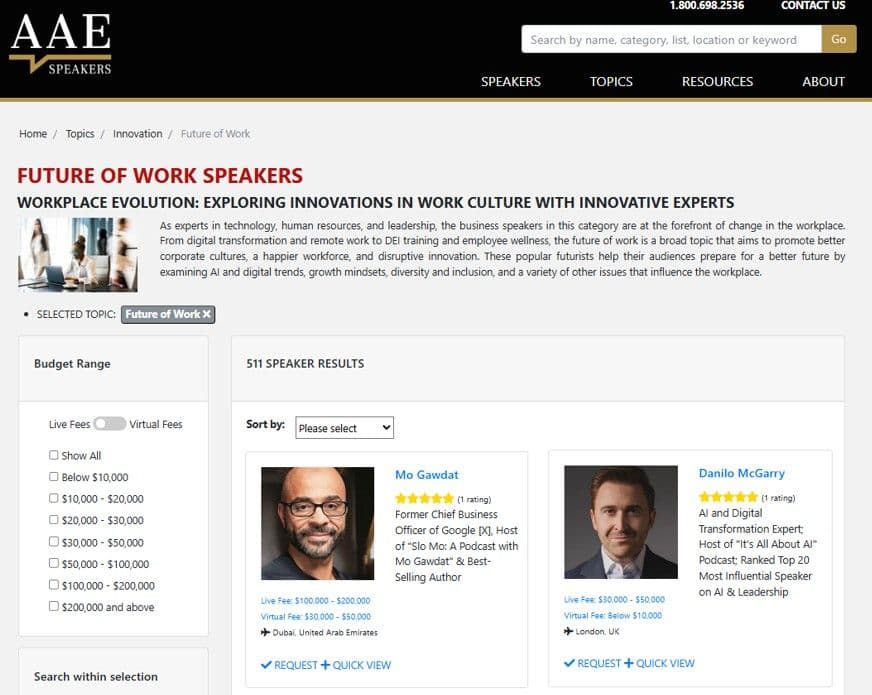The height and width of the screenshot is (695, 872).
Task: Open the TOPICS navigation menu
Action: (611, 82)
